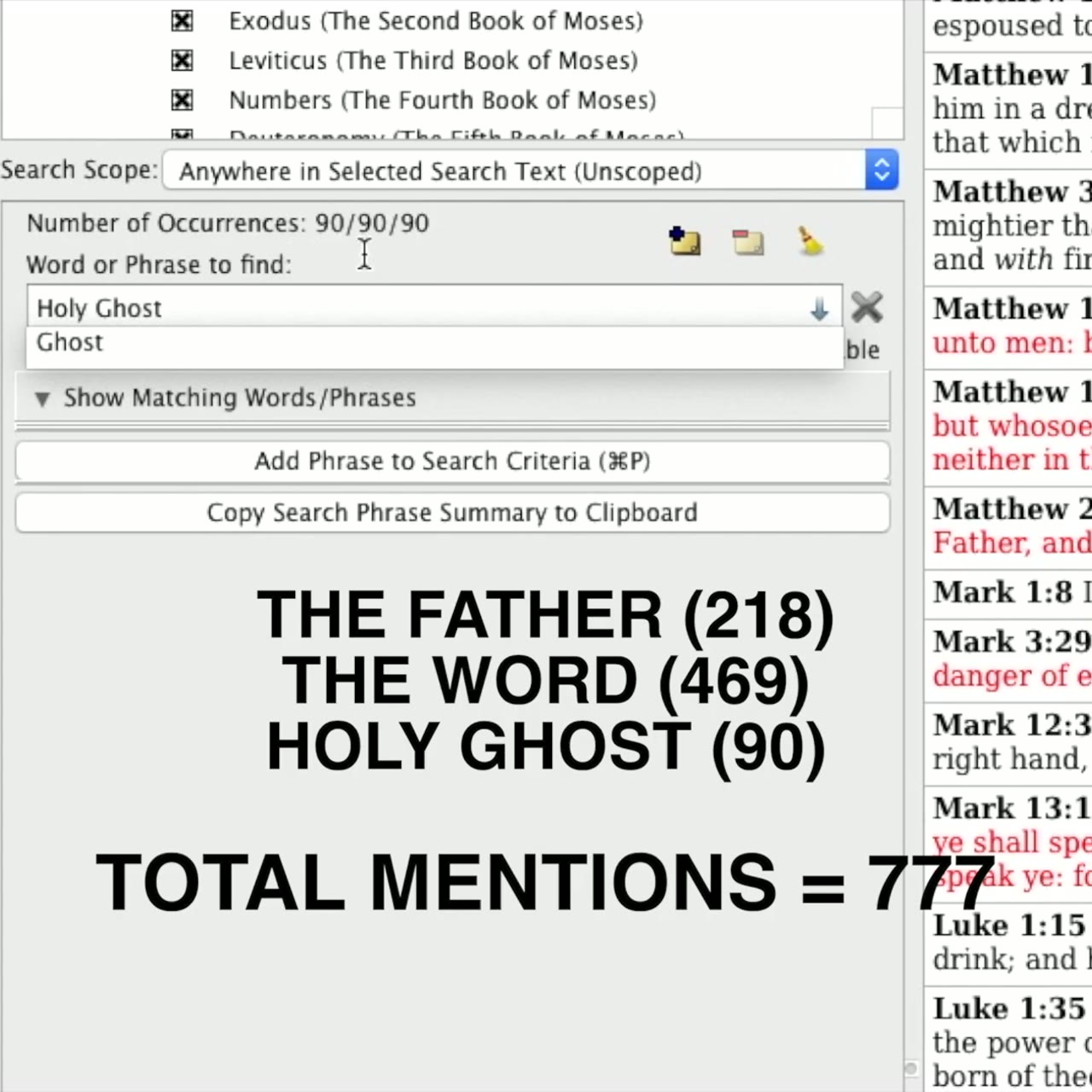Click Add Phrase to Search Criteria button
Viewport: 1092px width, 1092px height.
[x=452, y=462]
